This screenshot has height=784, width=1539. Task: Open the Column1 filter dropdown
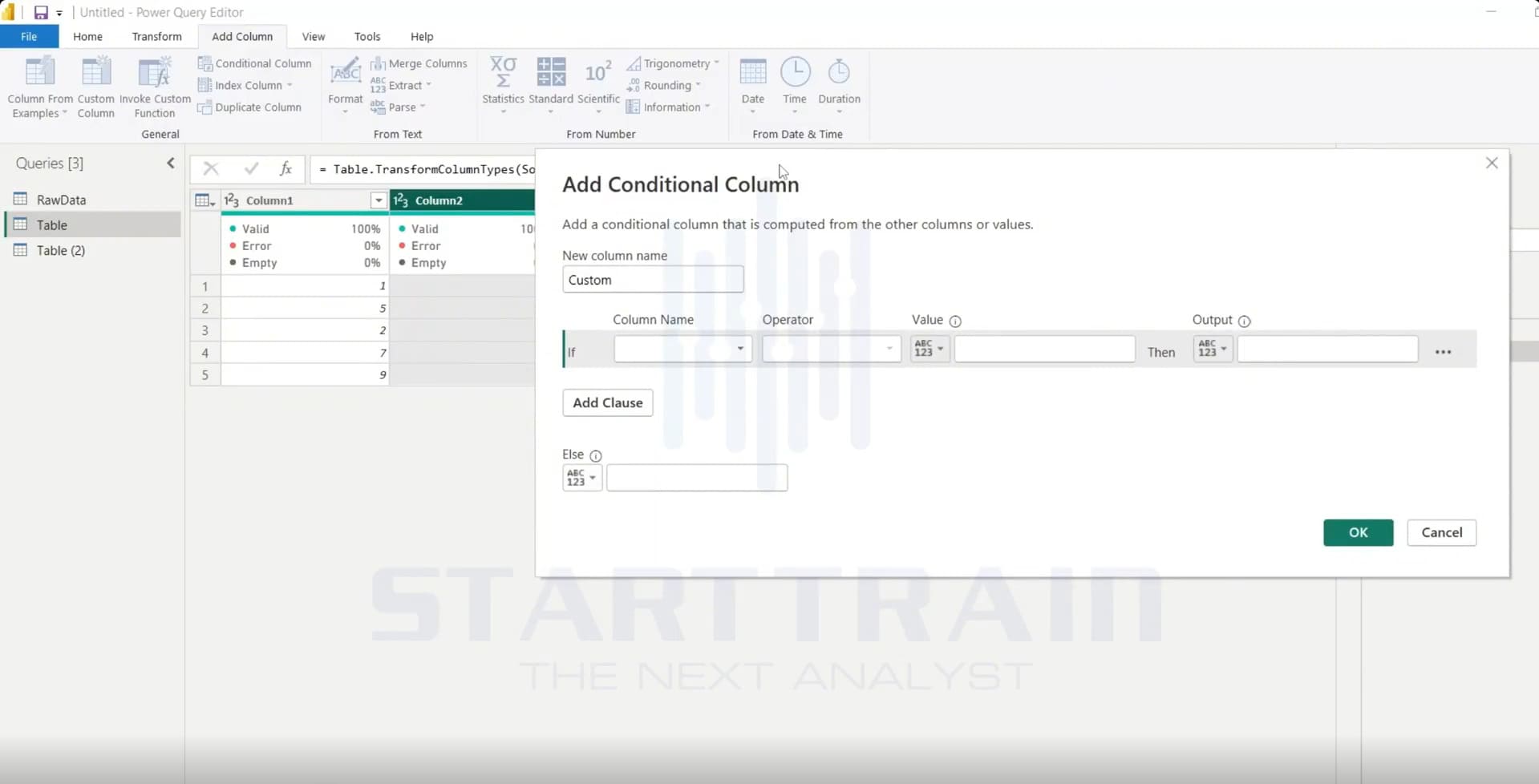[379, 200]
